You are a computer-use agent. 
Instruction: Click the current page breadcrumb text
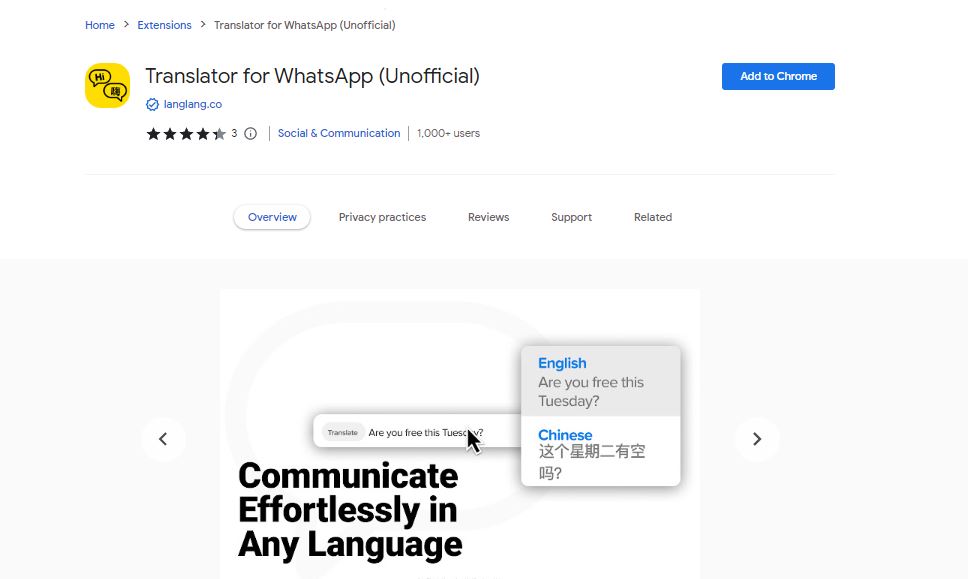305,25
